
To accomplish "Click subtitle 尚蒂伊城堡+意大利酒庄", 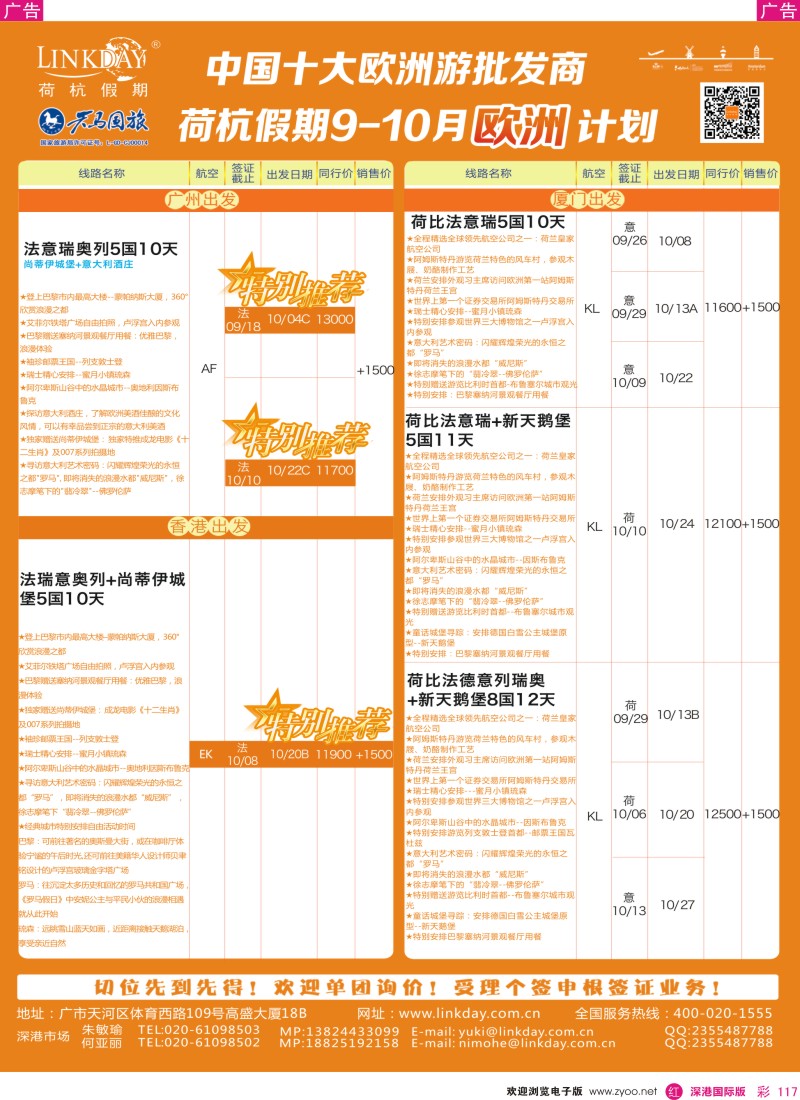I will coord(79,264).
